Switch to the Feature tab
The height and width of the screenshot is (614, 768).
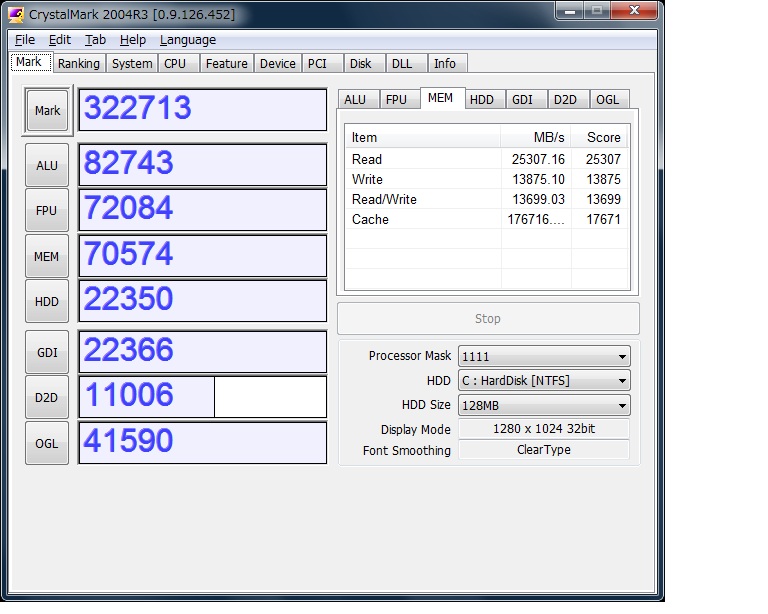pos(226,64)
